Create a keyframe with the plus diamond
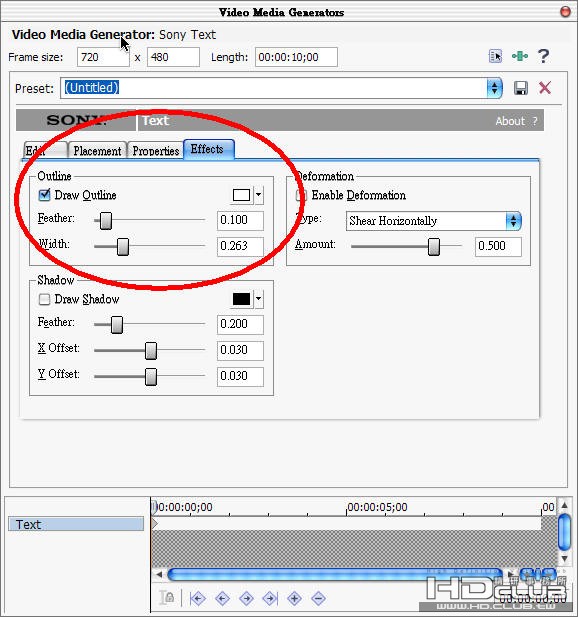578x617 pixels. point(294,598)
